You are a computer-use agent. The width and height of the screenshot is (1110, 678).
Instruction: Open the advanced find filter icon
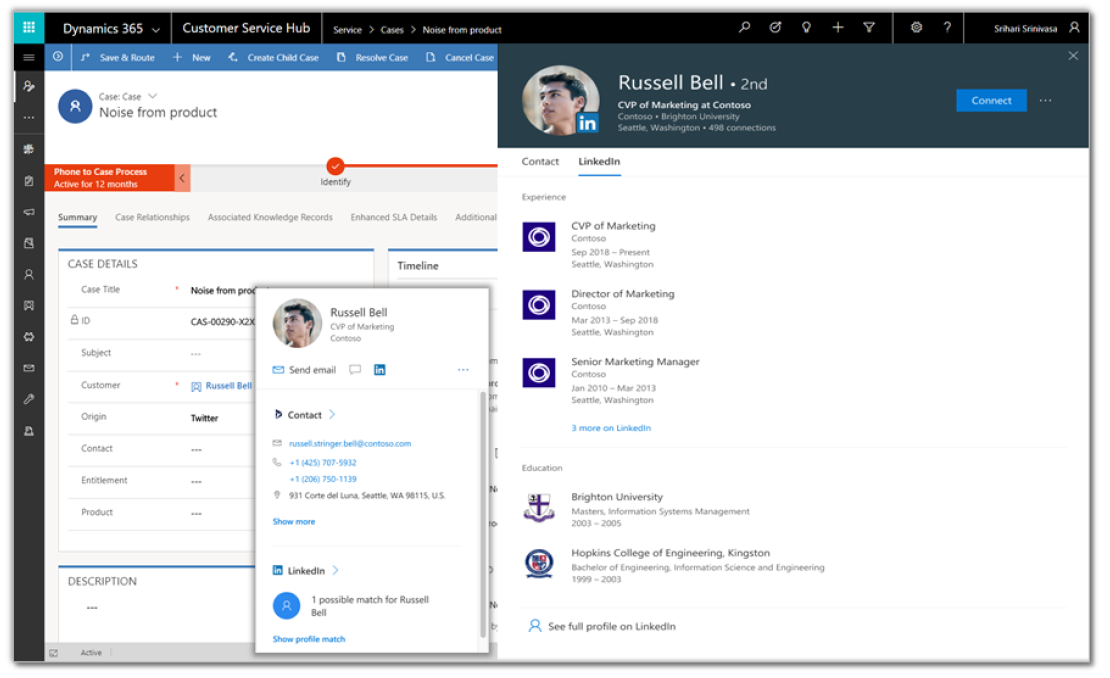coord(869,28)
